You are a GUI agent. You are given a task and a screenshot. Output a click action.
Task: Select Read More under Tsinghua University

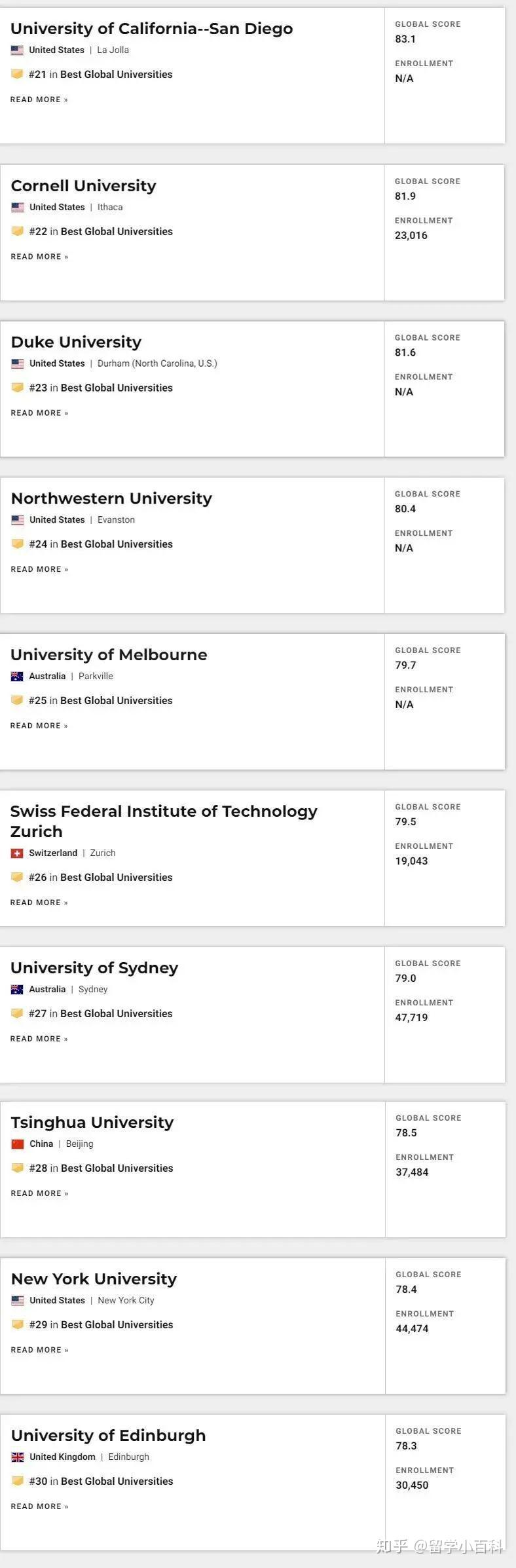pyautogui.click(x=39, y=1193)
